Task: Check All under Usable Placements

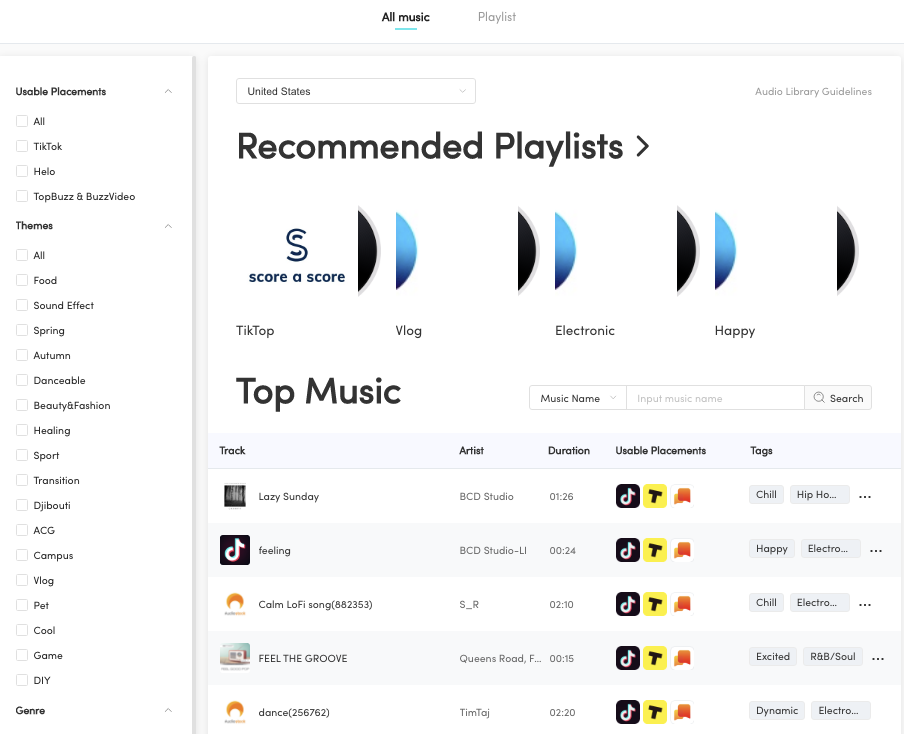Action: coord(22,121)
